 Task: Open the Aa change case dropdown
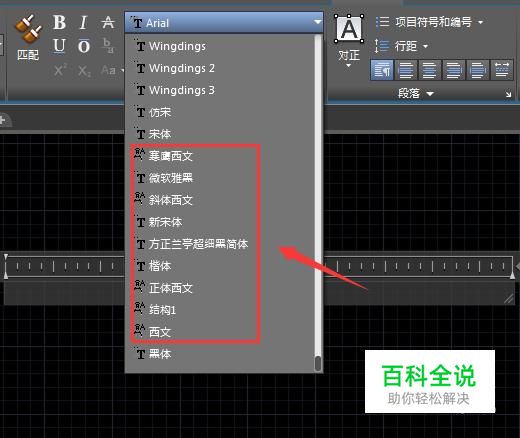pyautogui.click(x=112, y=70)
